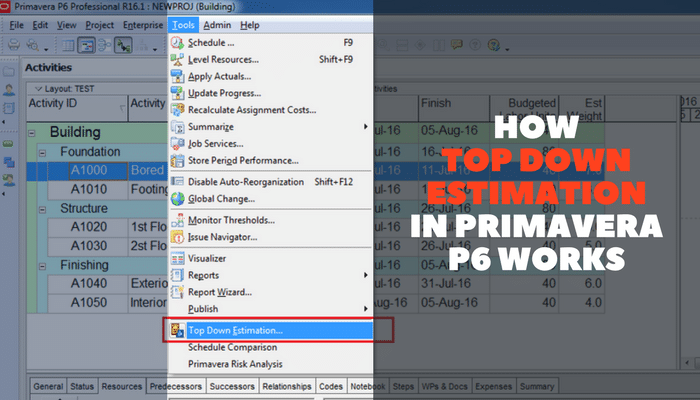
Task: Click the Trace Logic toolbar icon
Action: 123,45
